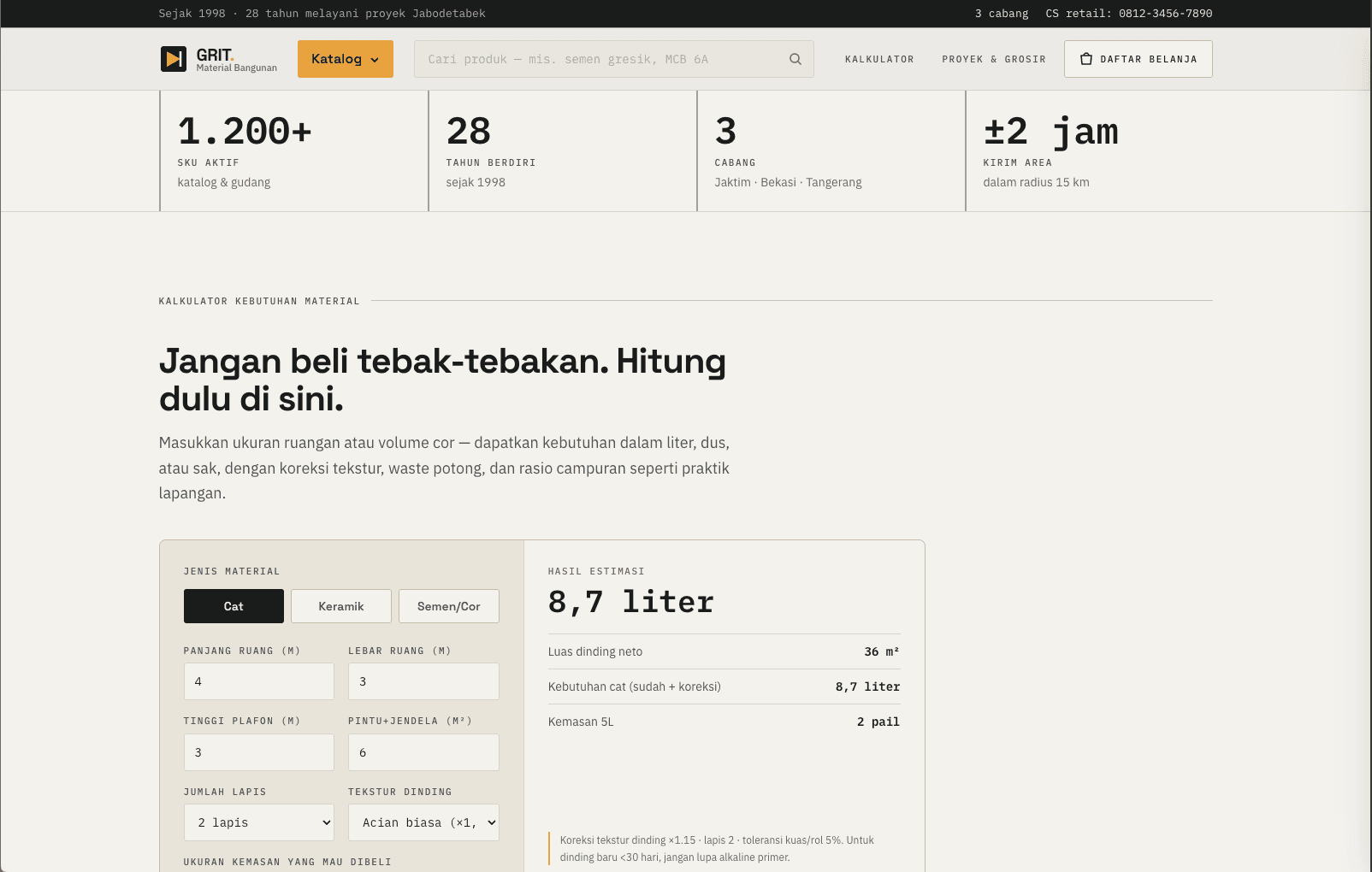Click the '8,7 liter' estimate heading
Image resolution: width=1372 pixels, height=872 pixels.
[x=630, y=602]
